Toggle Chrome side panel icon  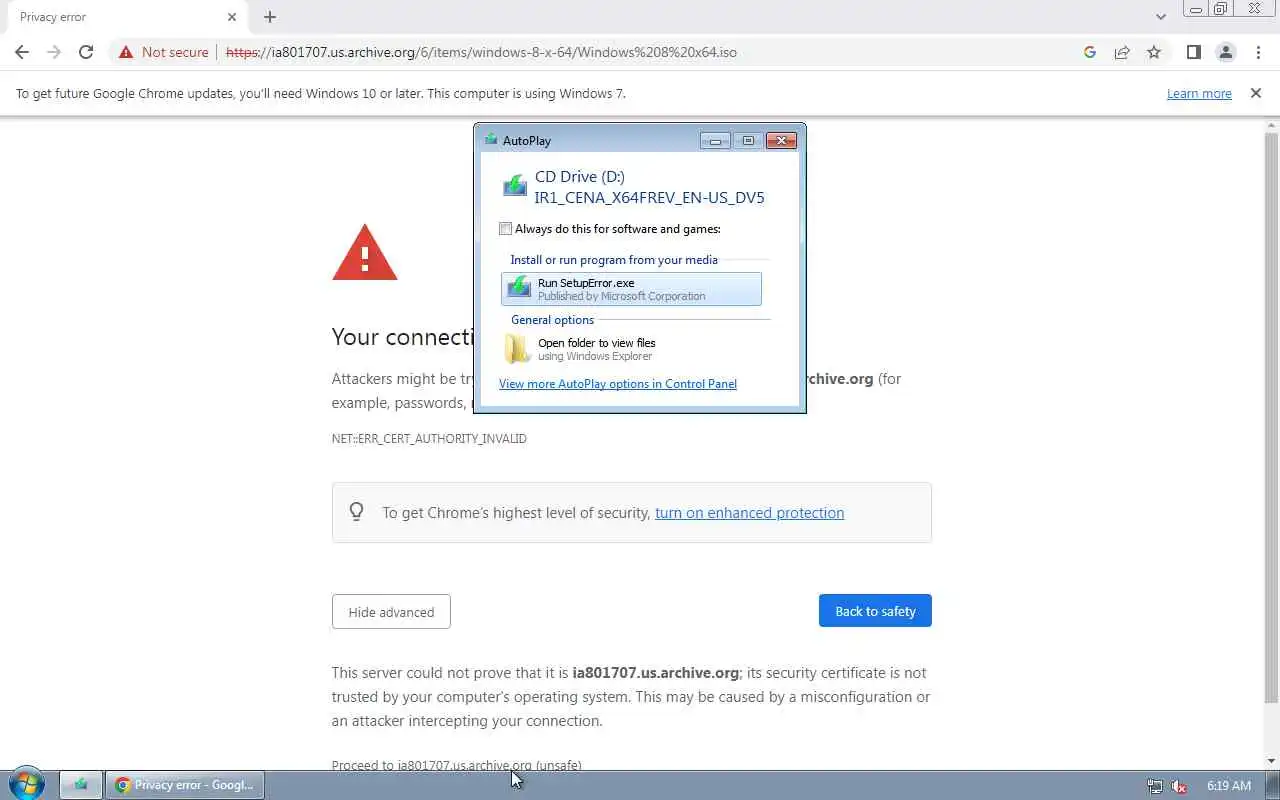(x=1193, y=52)
